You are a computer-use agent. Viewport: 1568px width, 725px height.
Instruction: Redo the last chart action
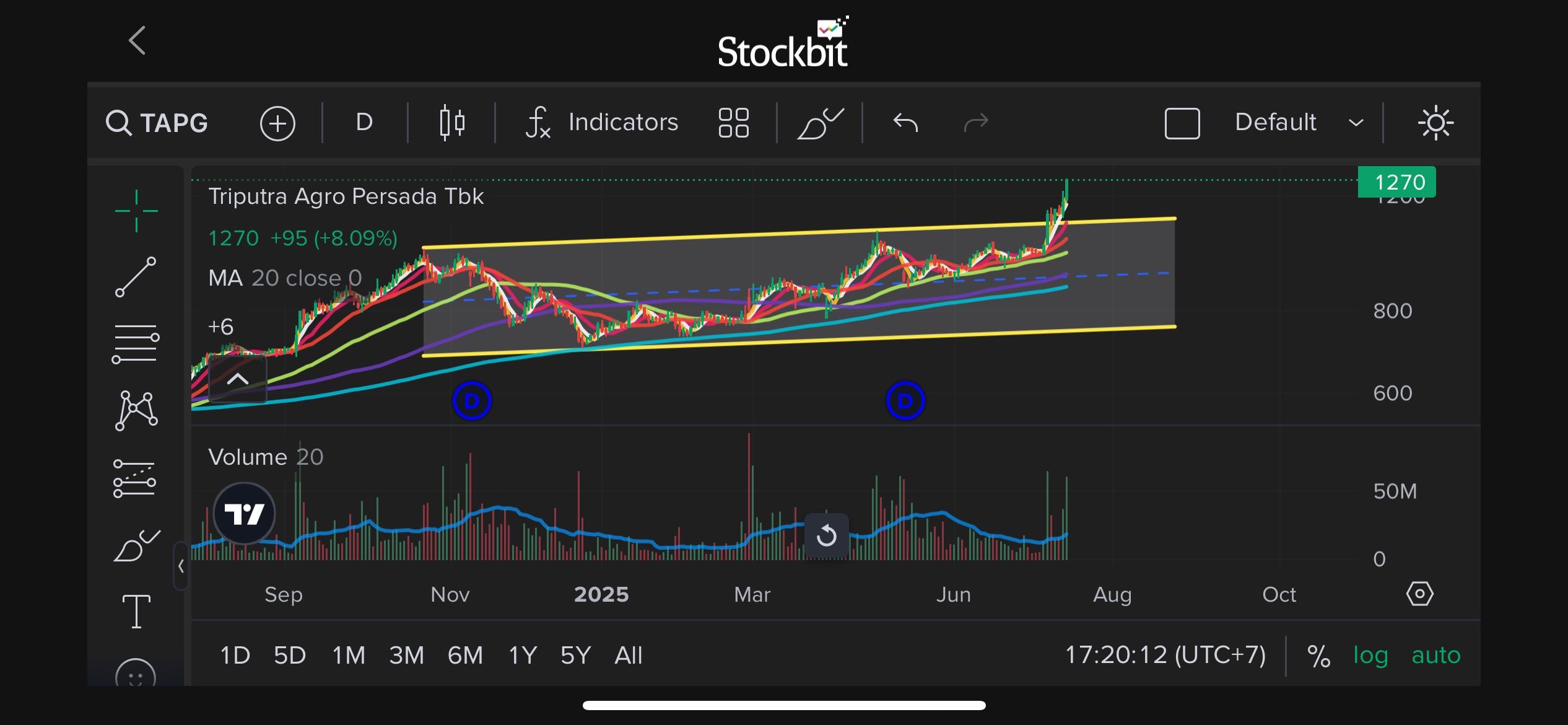tap(976, 123)
